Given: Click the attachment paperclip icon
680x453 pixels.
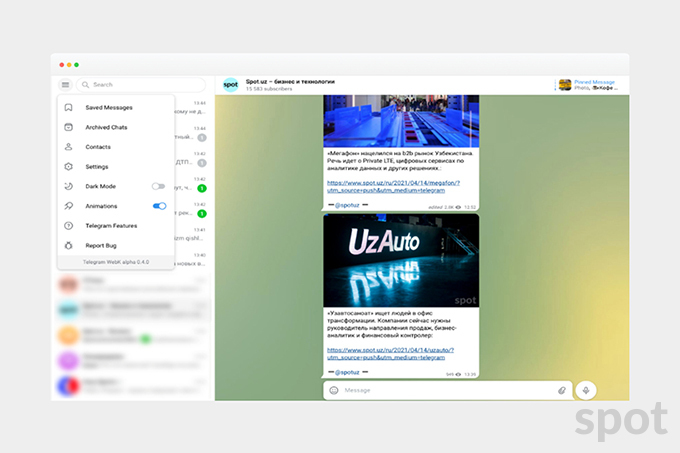Looking at the screenshot, I should point(562,391).
